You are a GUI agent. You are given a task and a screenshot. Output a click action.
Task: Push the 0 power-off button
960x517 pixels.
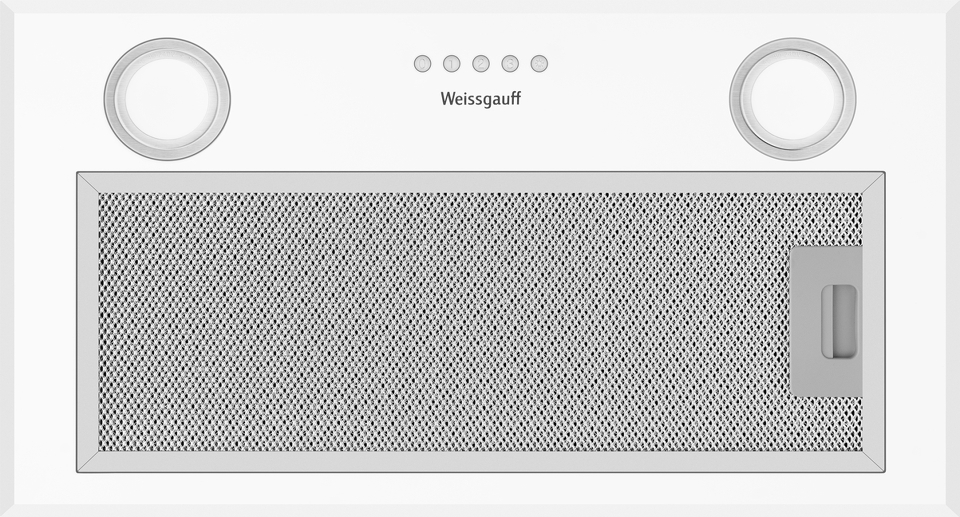(x=422, y=64)
